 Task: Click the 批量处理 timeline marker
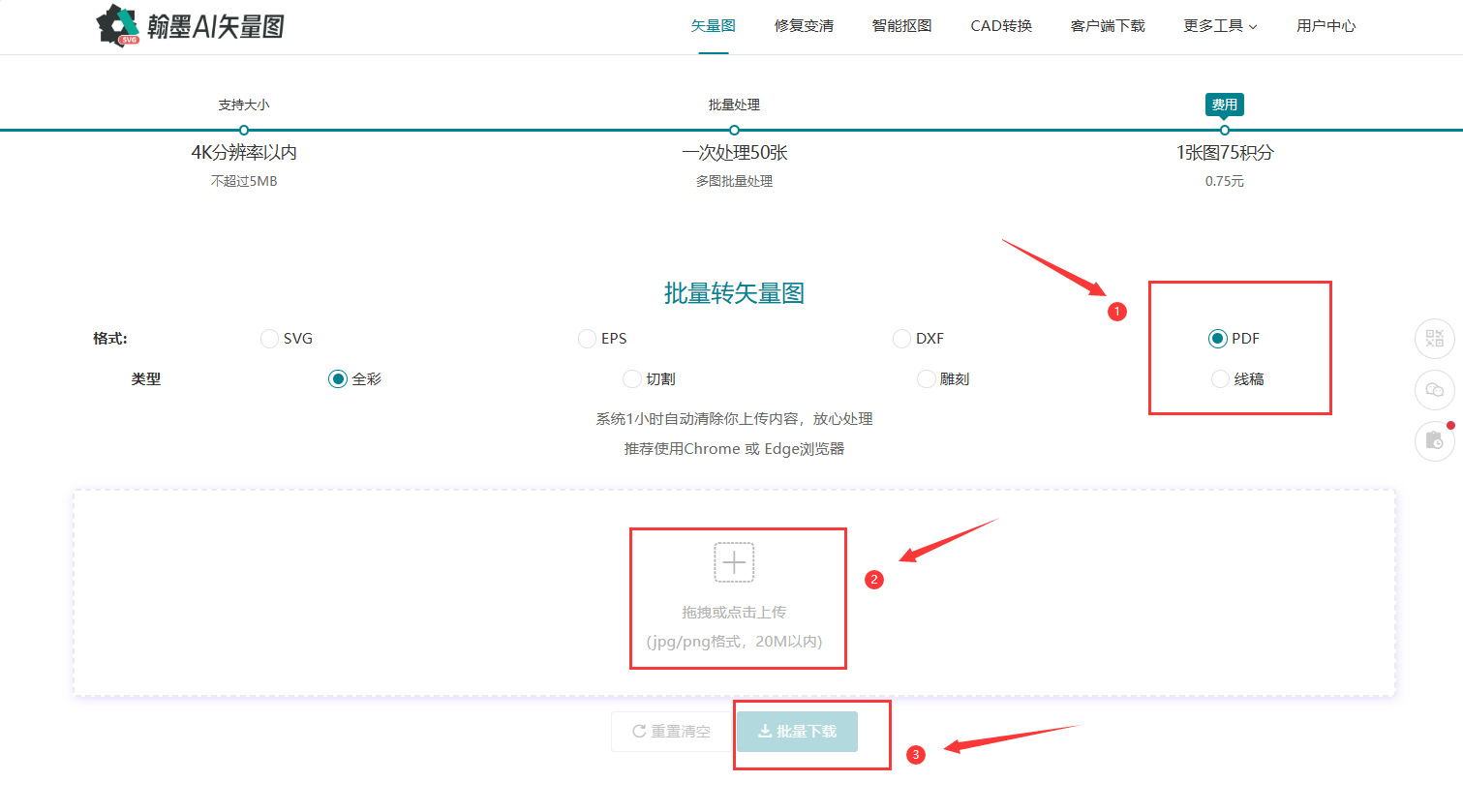[x=734, y=130]
